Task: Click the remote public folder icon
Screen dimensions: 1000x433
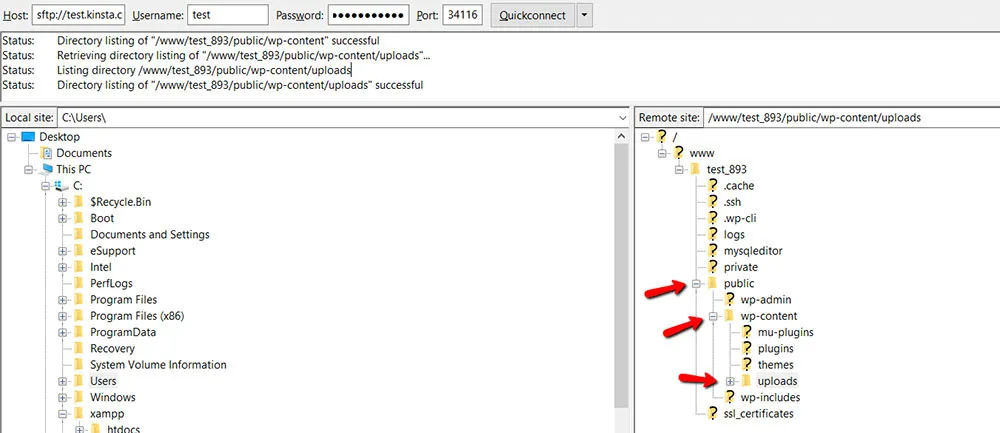Action: tap(712, 283)
